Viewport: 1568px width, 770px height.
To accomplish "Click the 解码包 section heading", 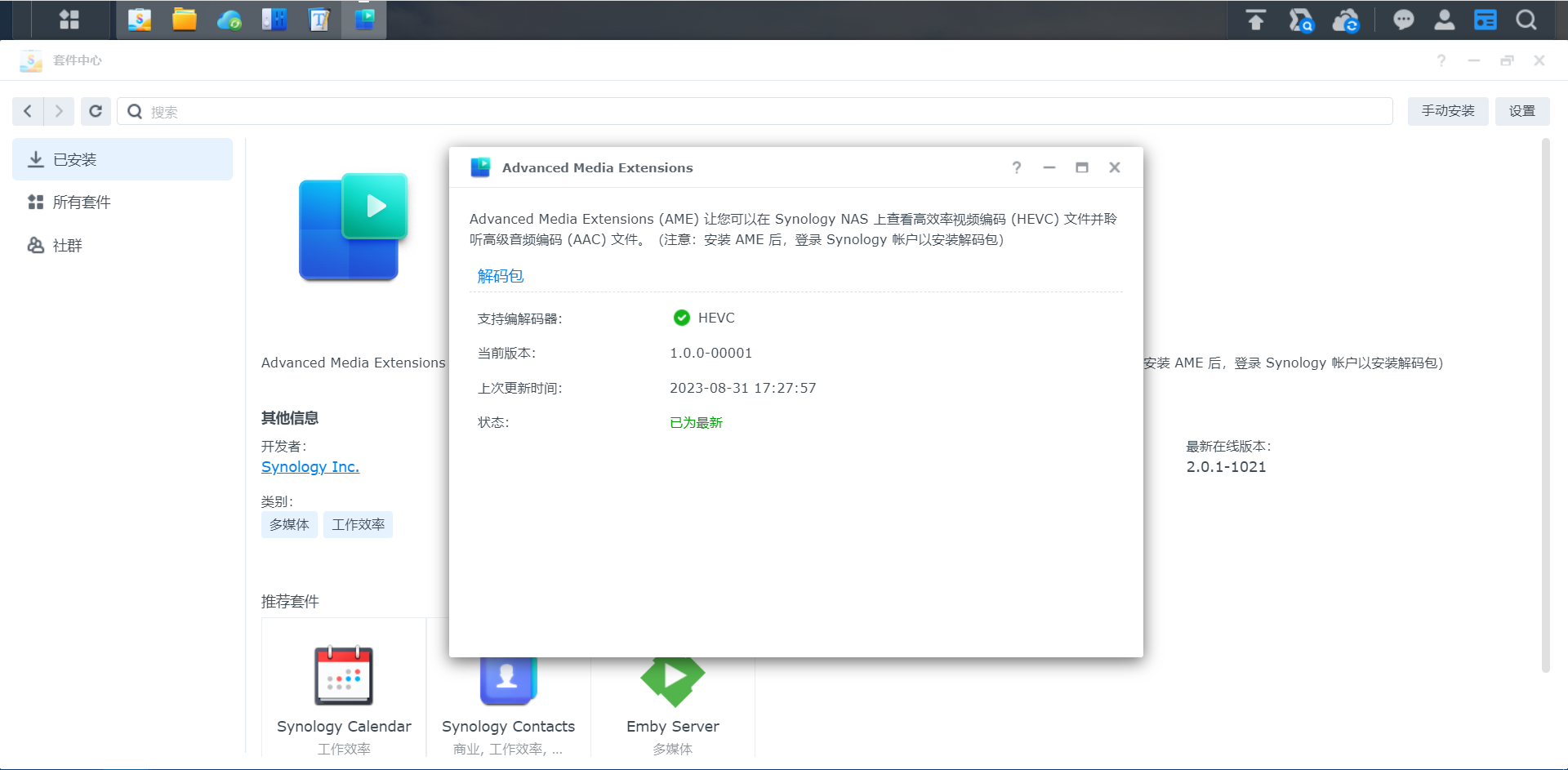I will pos(501,276).
